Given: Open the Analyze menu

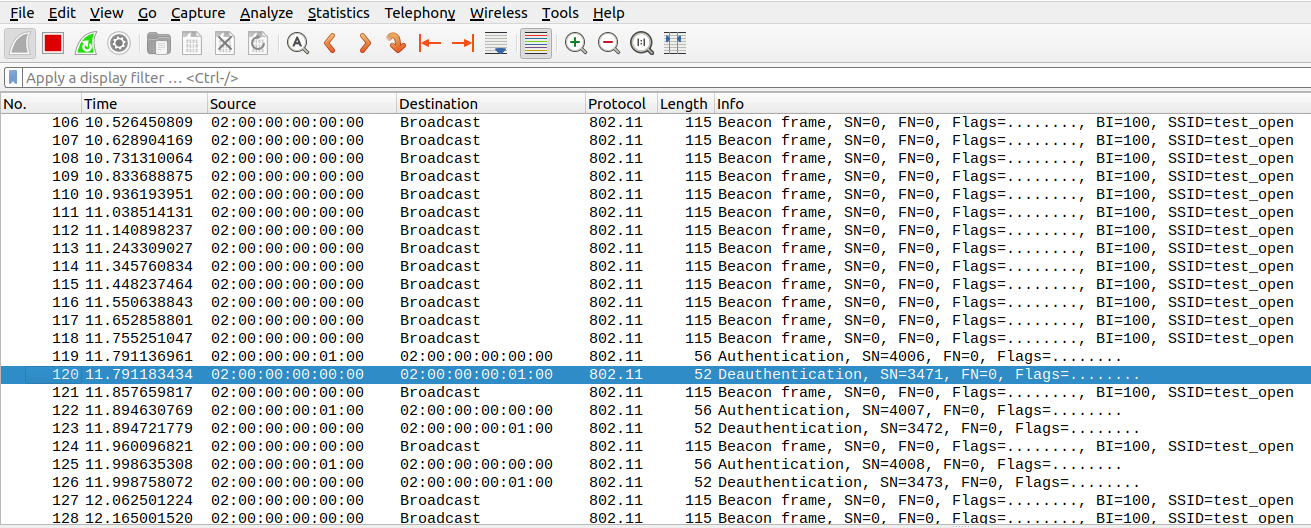Looking at the screenshot, I should 266,13.
